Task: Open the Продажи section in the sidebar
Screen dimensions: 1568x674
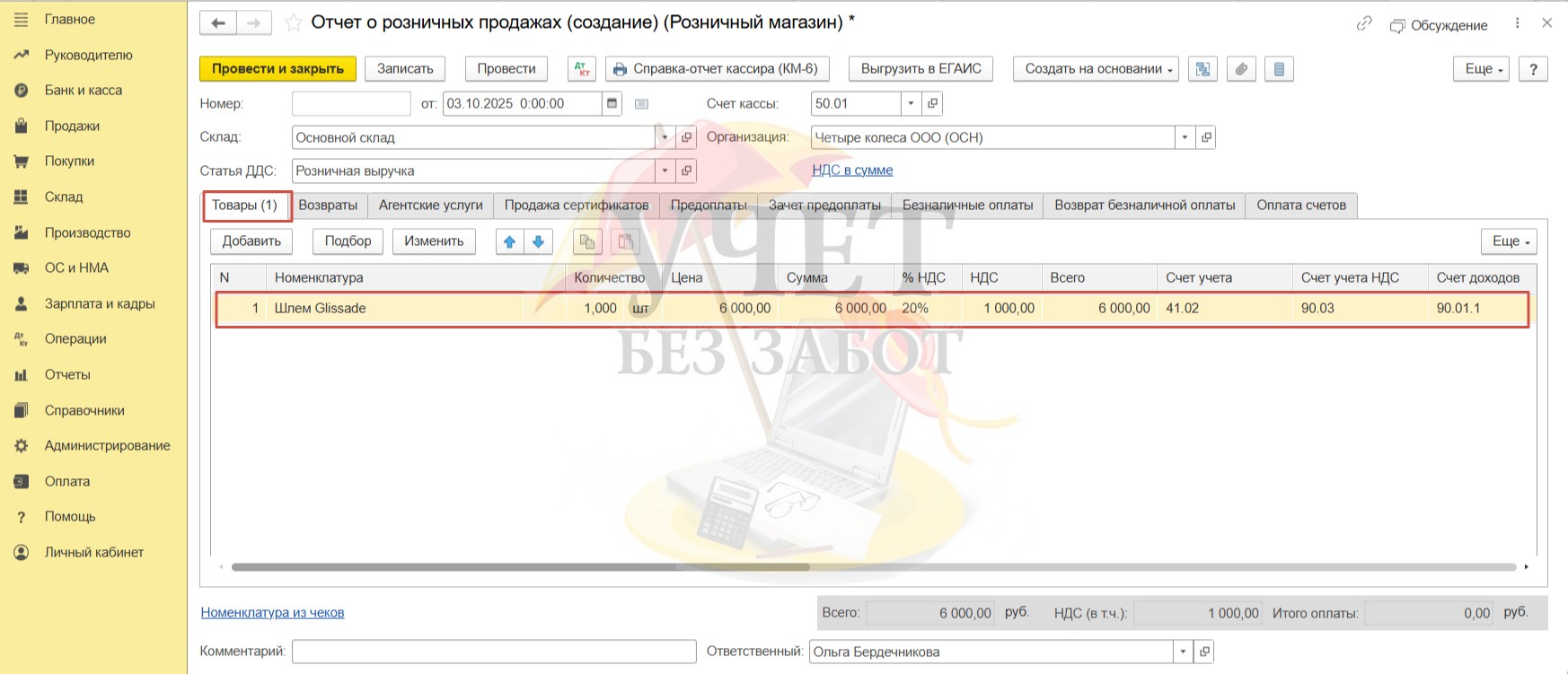Action: (x=72, y=126)
